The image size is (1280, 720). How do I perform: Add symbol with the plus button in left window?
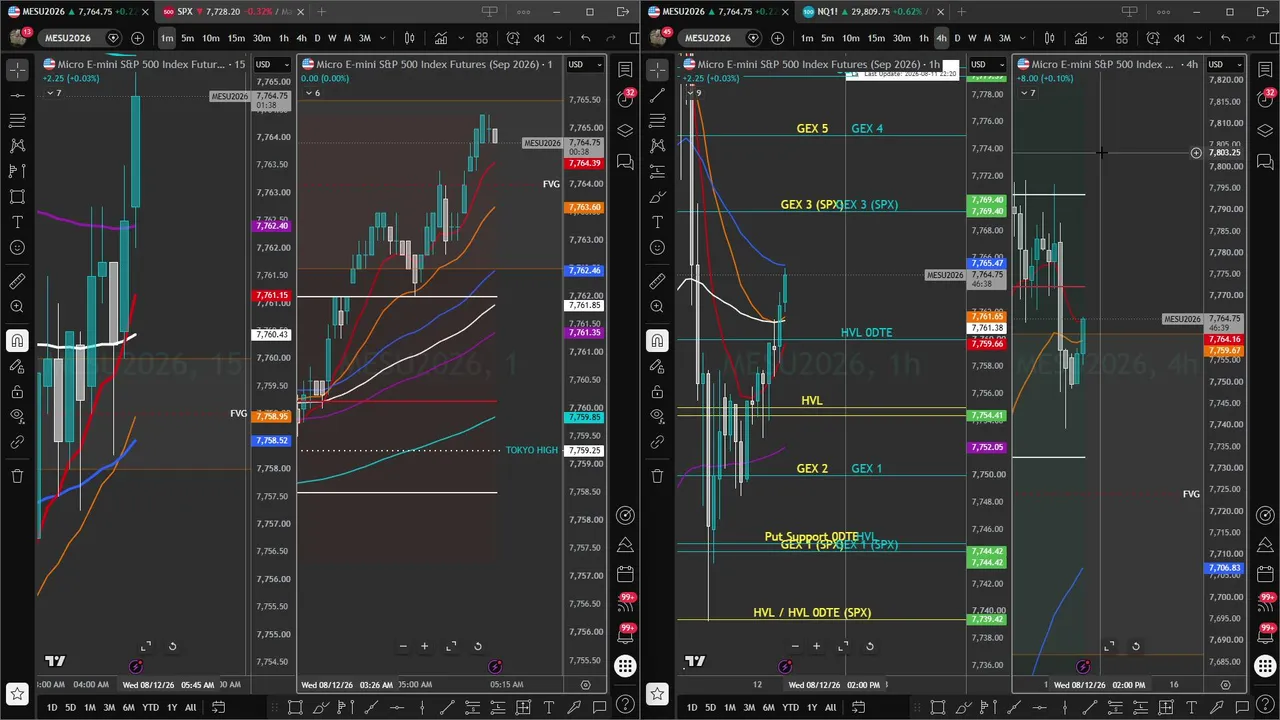click(x=137, y=38)
